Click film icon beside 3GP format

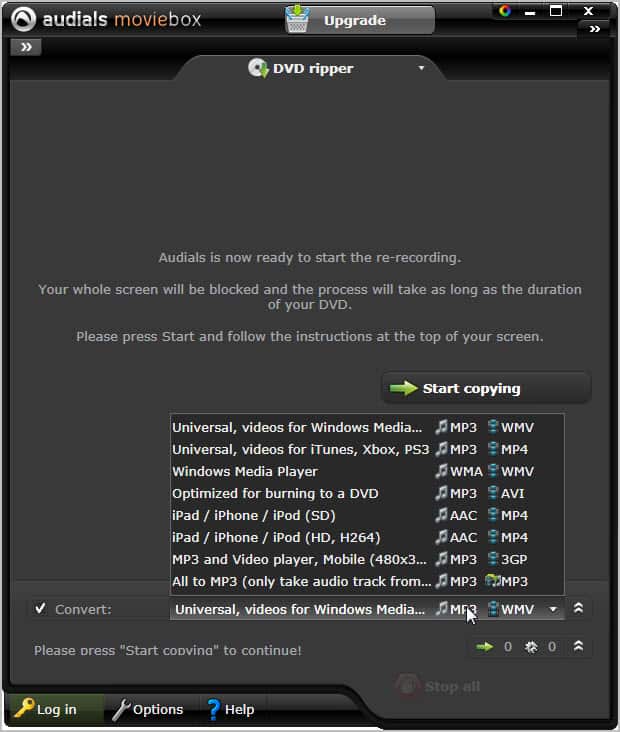pos(493,559)
